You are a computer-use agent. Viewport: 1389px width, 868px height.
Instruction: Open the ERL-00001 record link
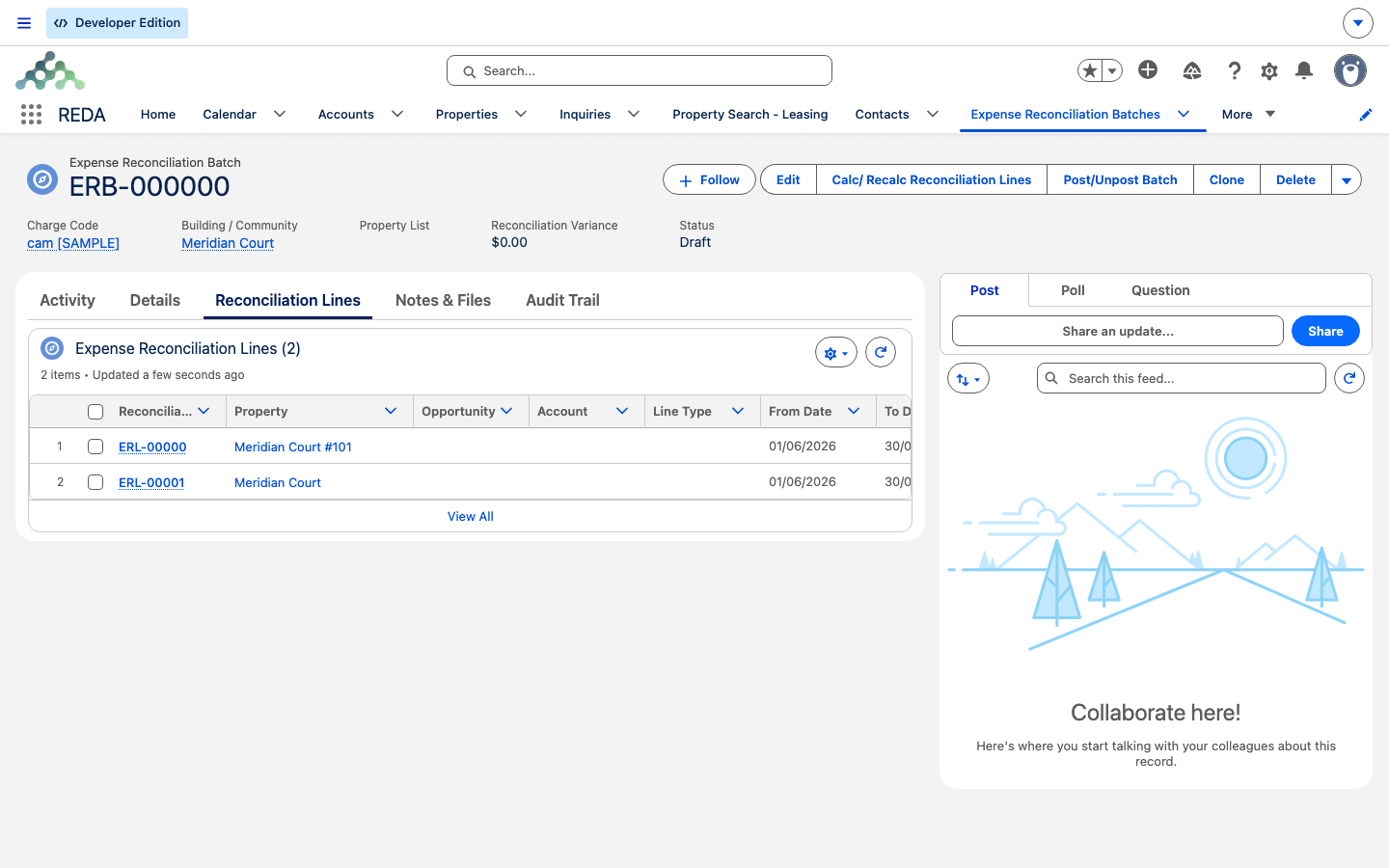click(x=151, y=482)
